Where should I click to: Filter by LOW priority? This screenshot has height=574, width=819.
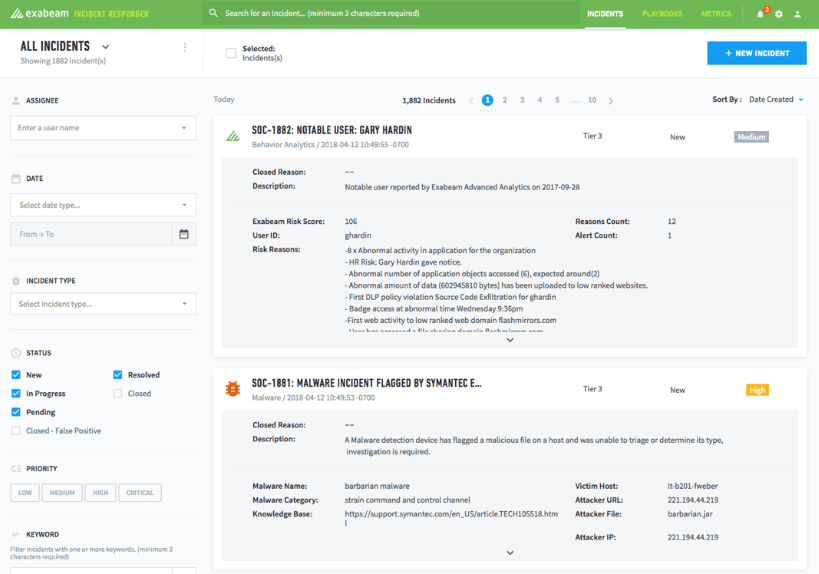(25, 493)
